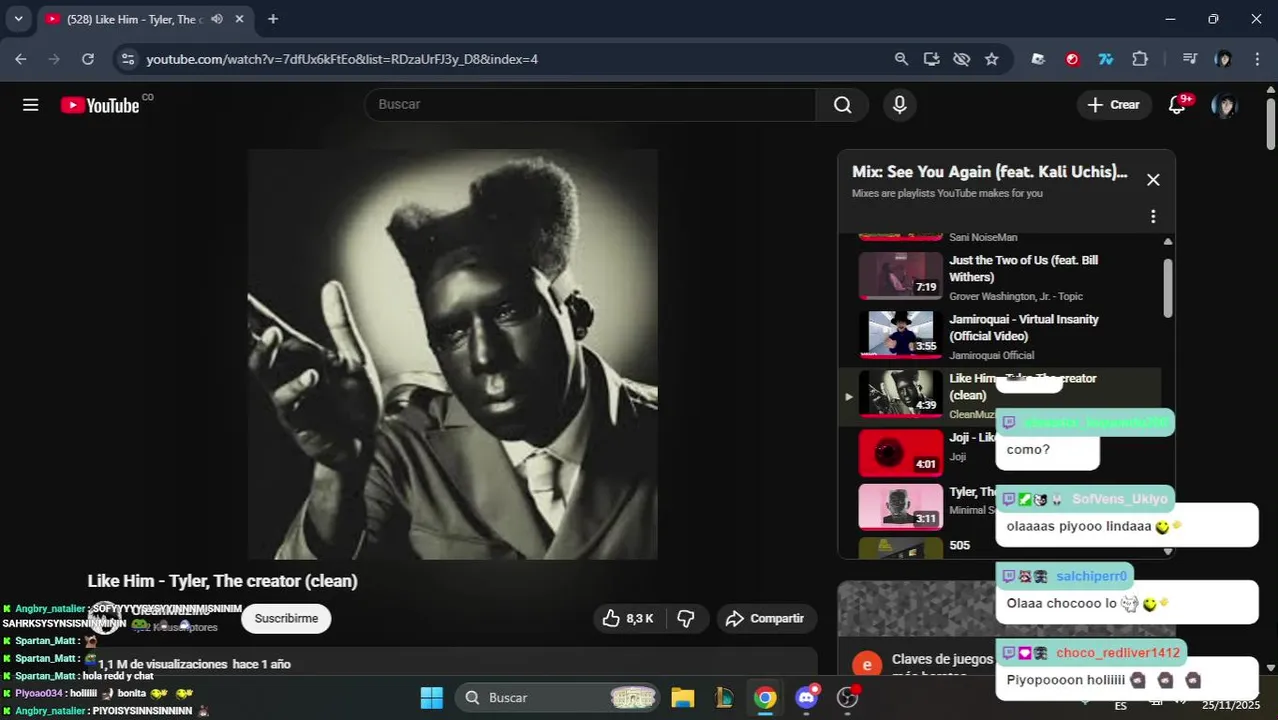Click the Like Him playlist thumbnail
The image size is (1278, 720).
click(x=901, y=394)
